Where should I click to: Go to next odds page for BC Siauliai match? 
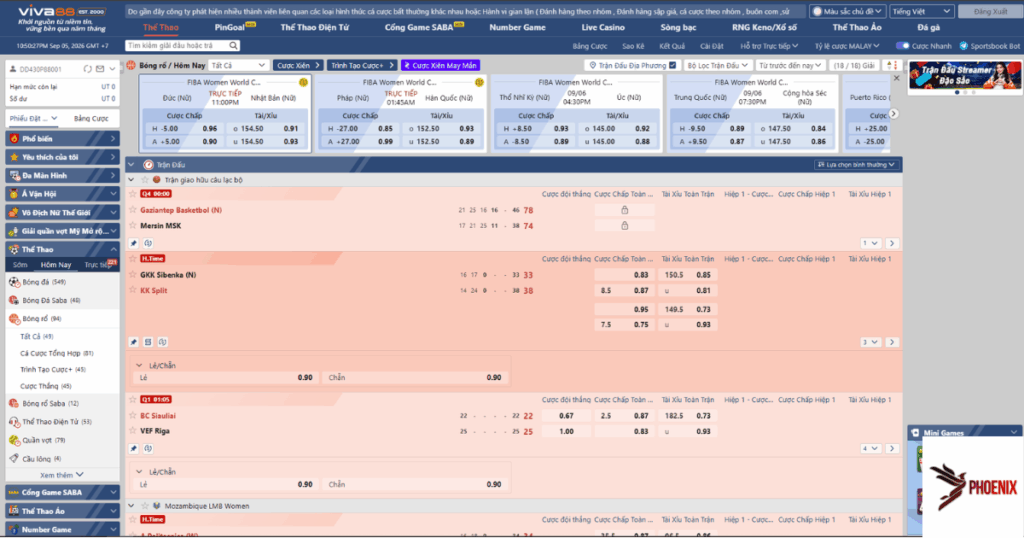coord(892,449)
